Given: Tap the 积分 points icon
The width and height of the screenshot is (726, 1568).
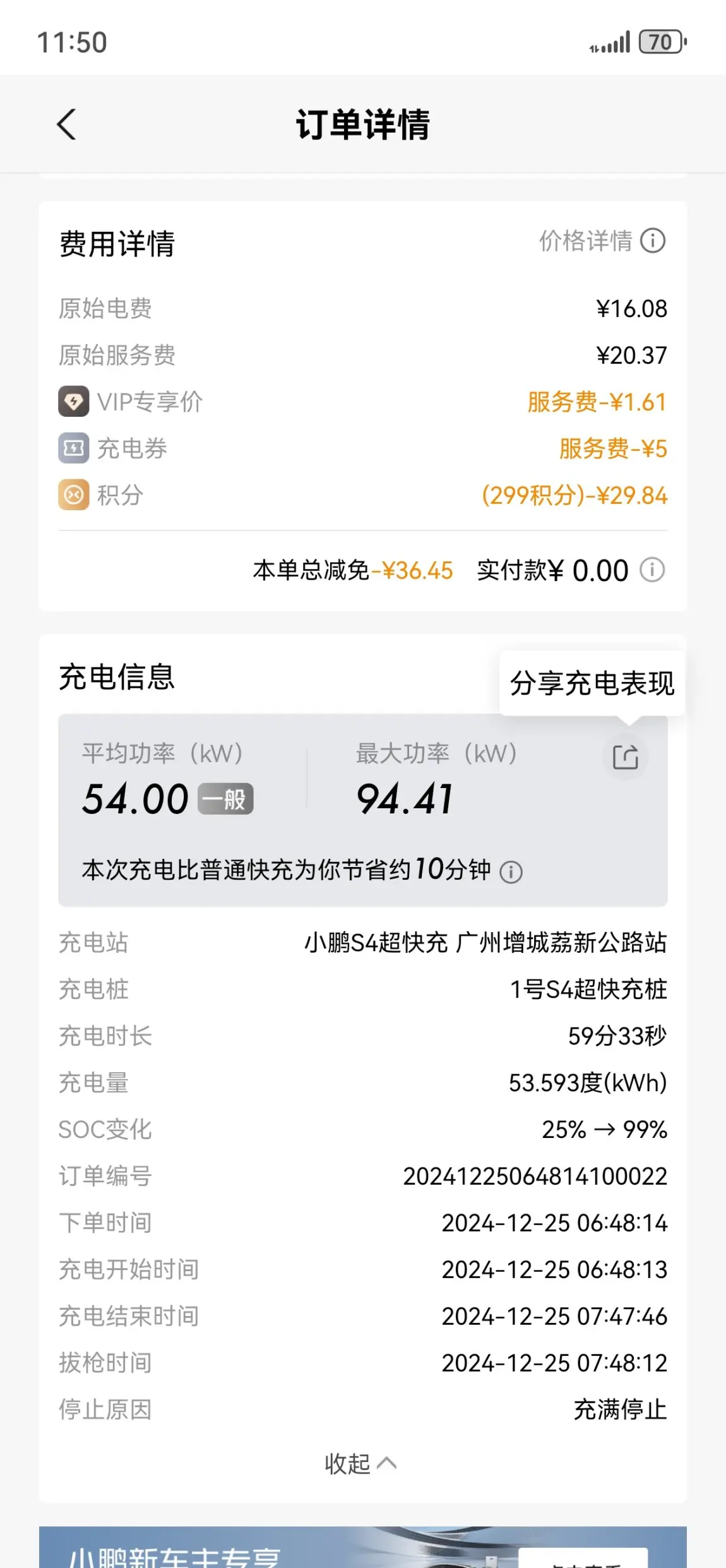Looking at the screenshot, I should click(x=74, y=495).
